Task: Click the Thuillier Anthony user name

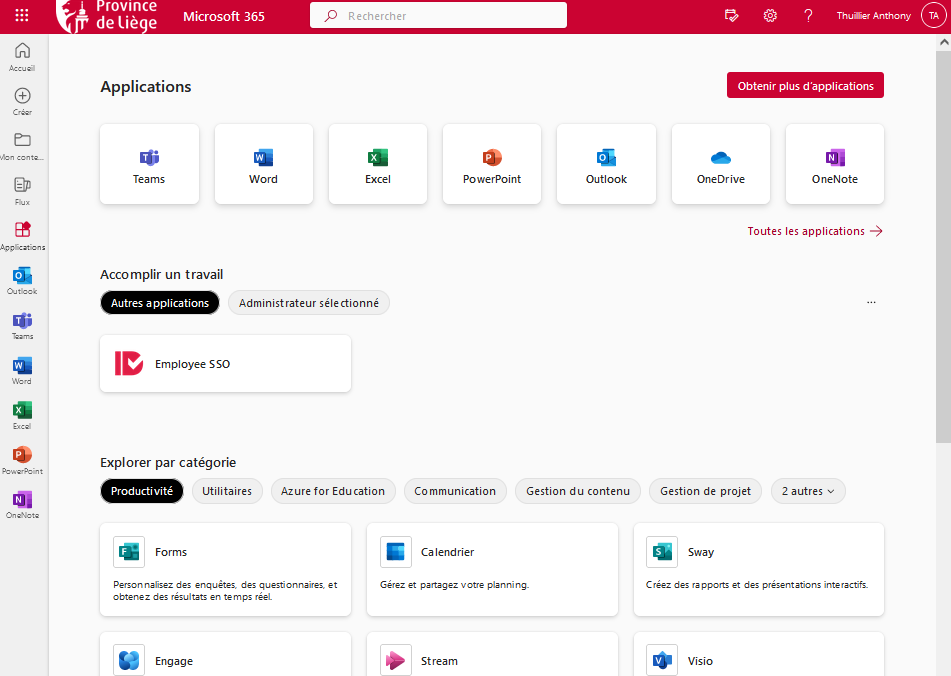Action: [x=873, y=16]
